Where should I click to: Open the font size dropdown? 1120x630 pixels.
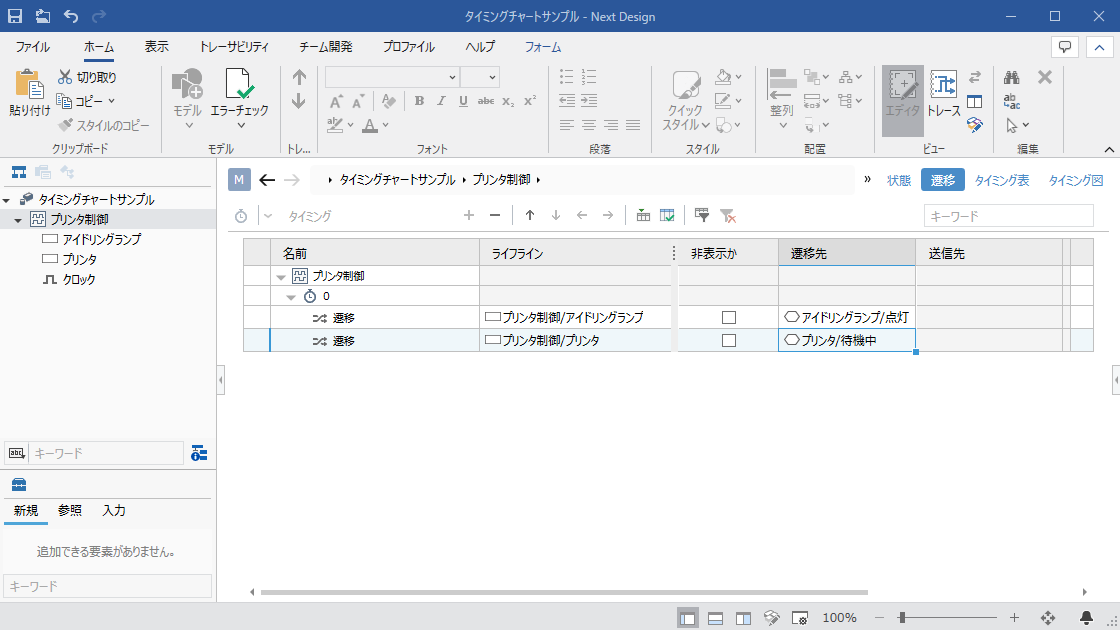pos(492,77)
